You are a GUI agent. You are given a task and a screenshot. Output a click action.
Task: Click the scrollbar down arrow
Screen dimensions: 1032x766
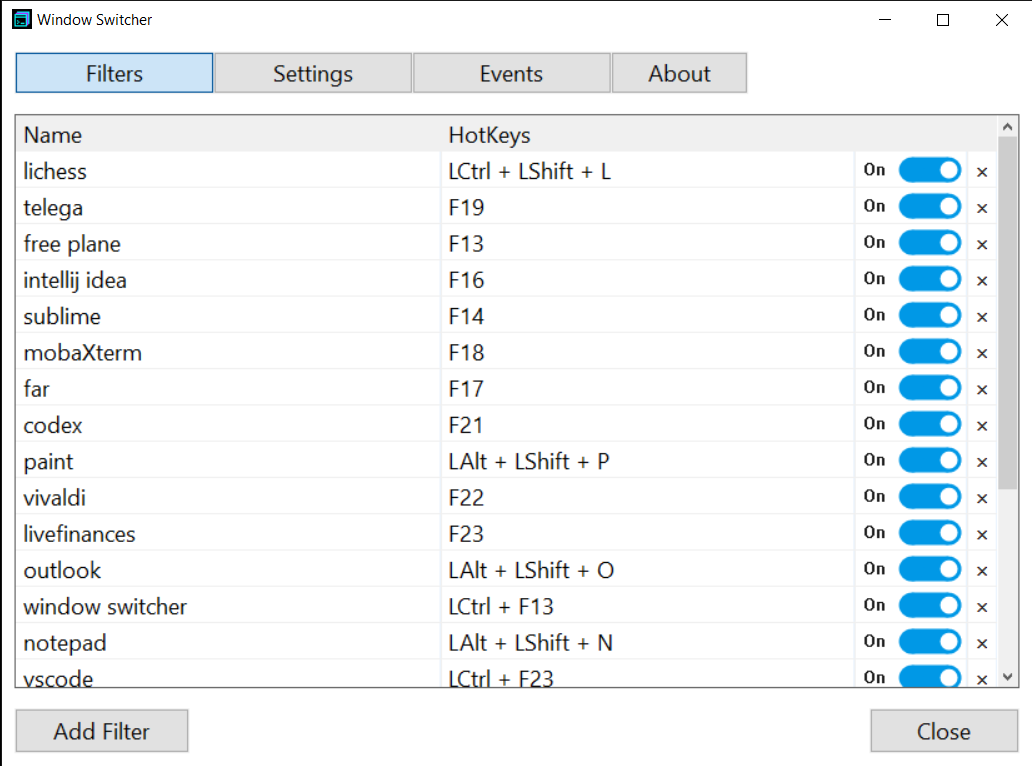pos(1007,677)
